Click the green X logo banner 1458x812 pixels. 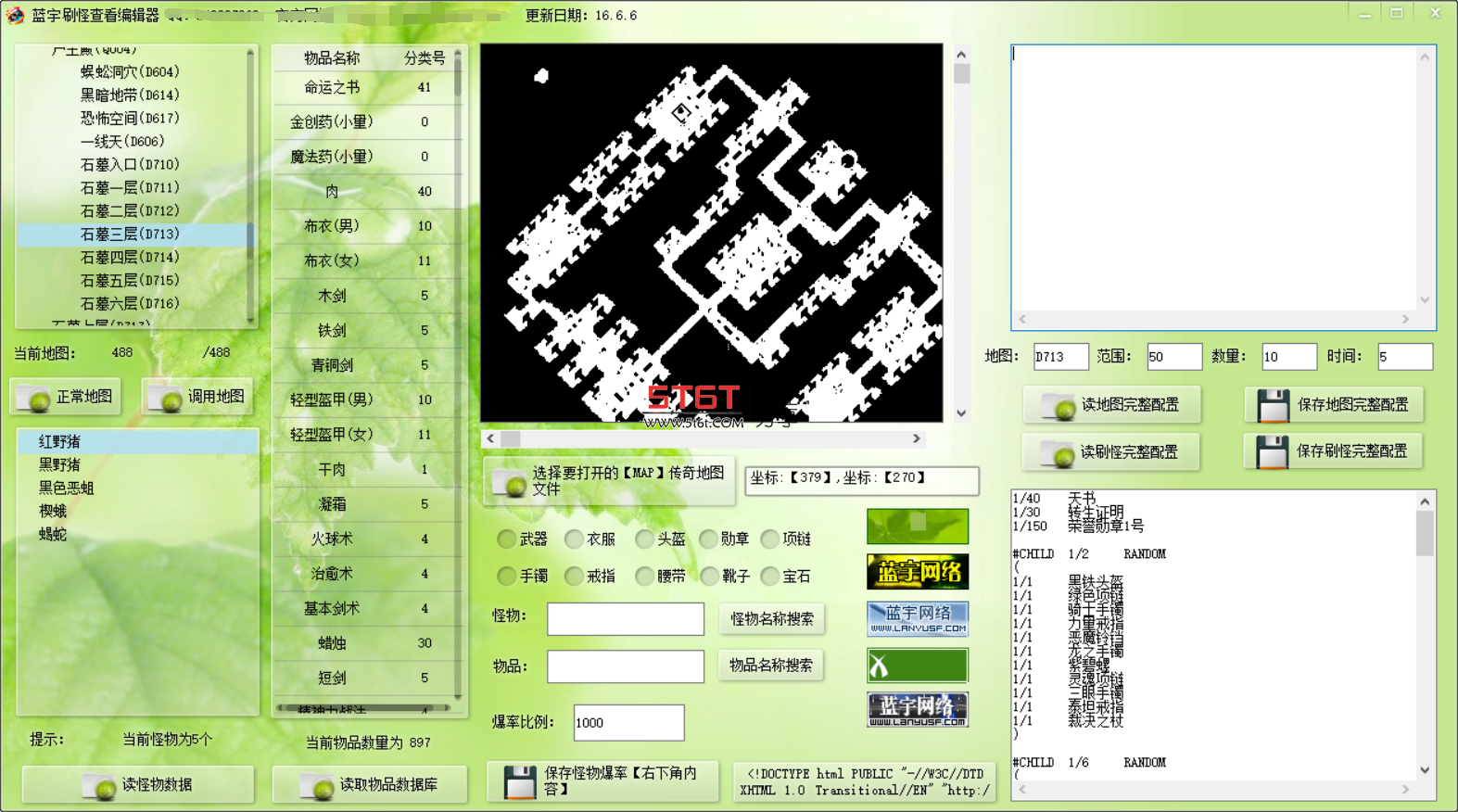point(918,665)
